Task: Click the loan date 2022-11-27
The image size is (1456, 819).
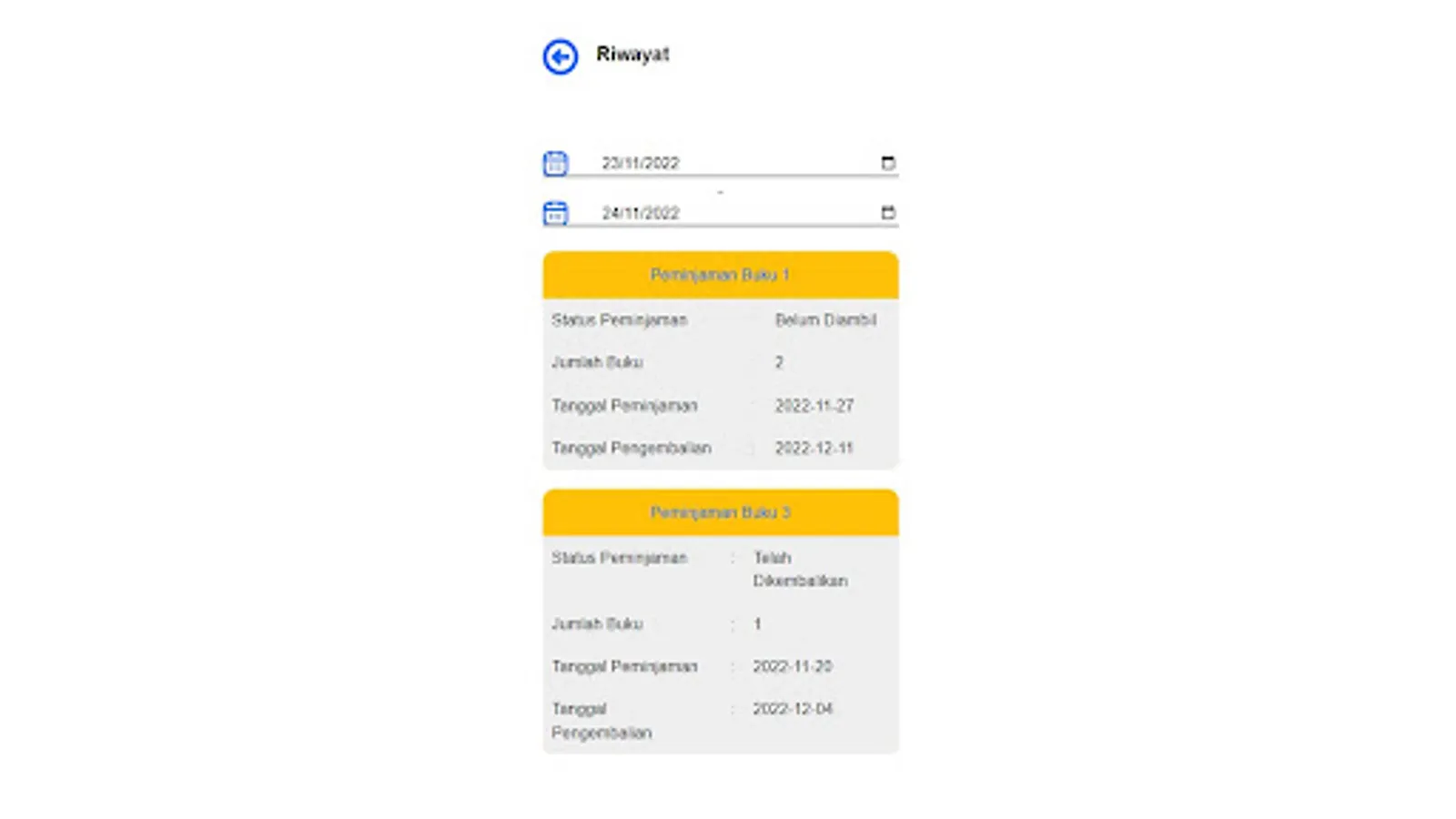Action: [x=814, y=405]
